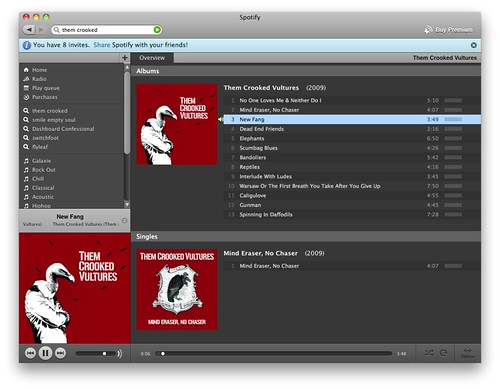Click the speaker volume icon
This screenshot has height=389, width=500.
point(120,353)
